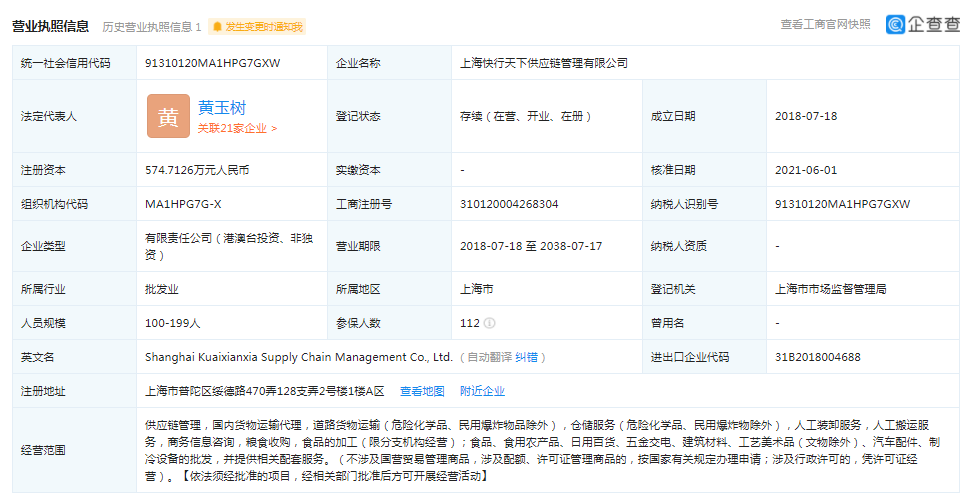Click the 经营范围 business scope paragraph
971x496 pixels.
click(x=542, y=451)
